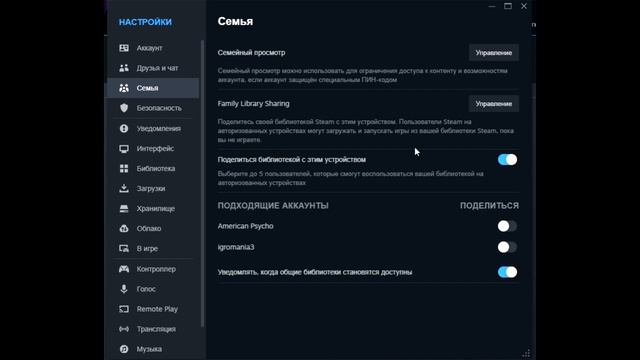The height and width of the screenshot is (360, 640).
Task: Select В игре label in sidebar
Action: point(147,248)
